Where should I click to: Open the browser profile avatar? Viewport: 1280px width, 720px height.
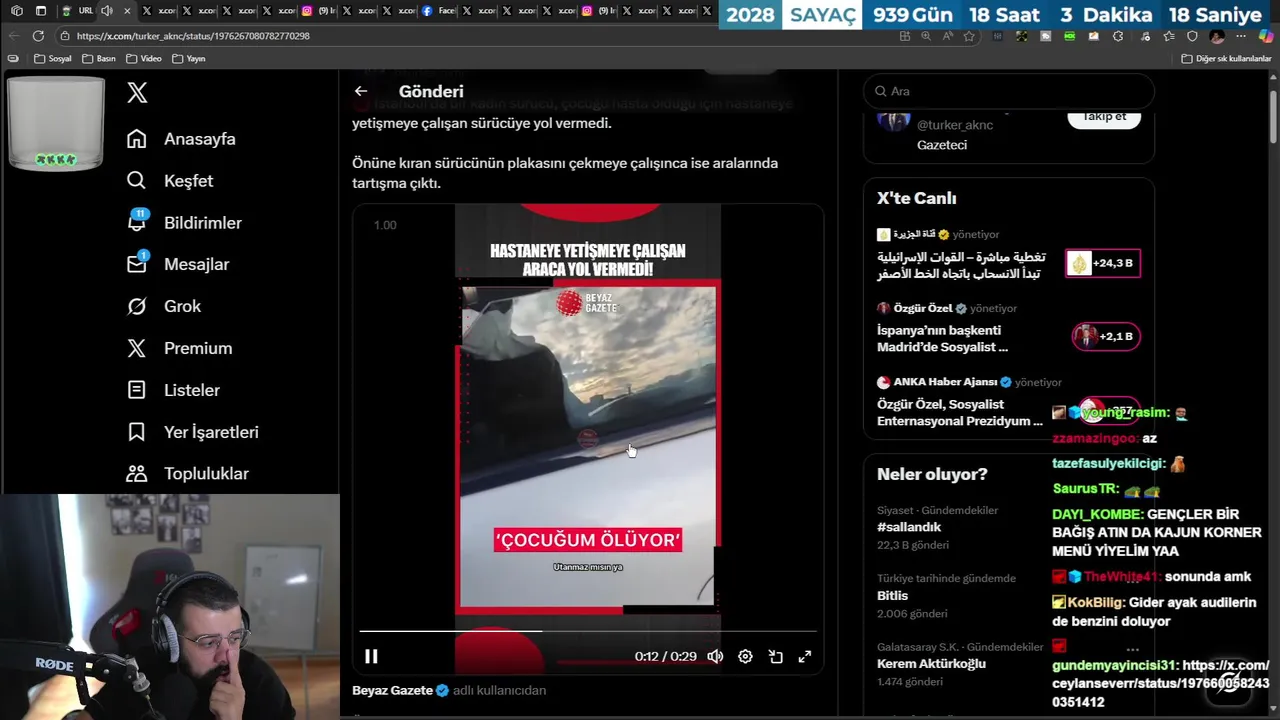[1217, 36]
